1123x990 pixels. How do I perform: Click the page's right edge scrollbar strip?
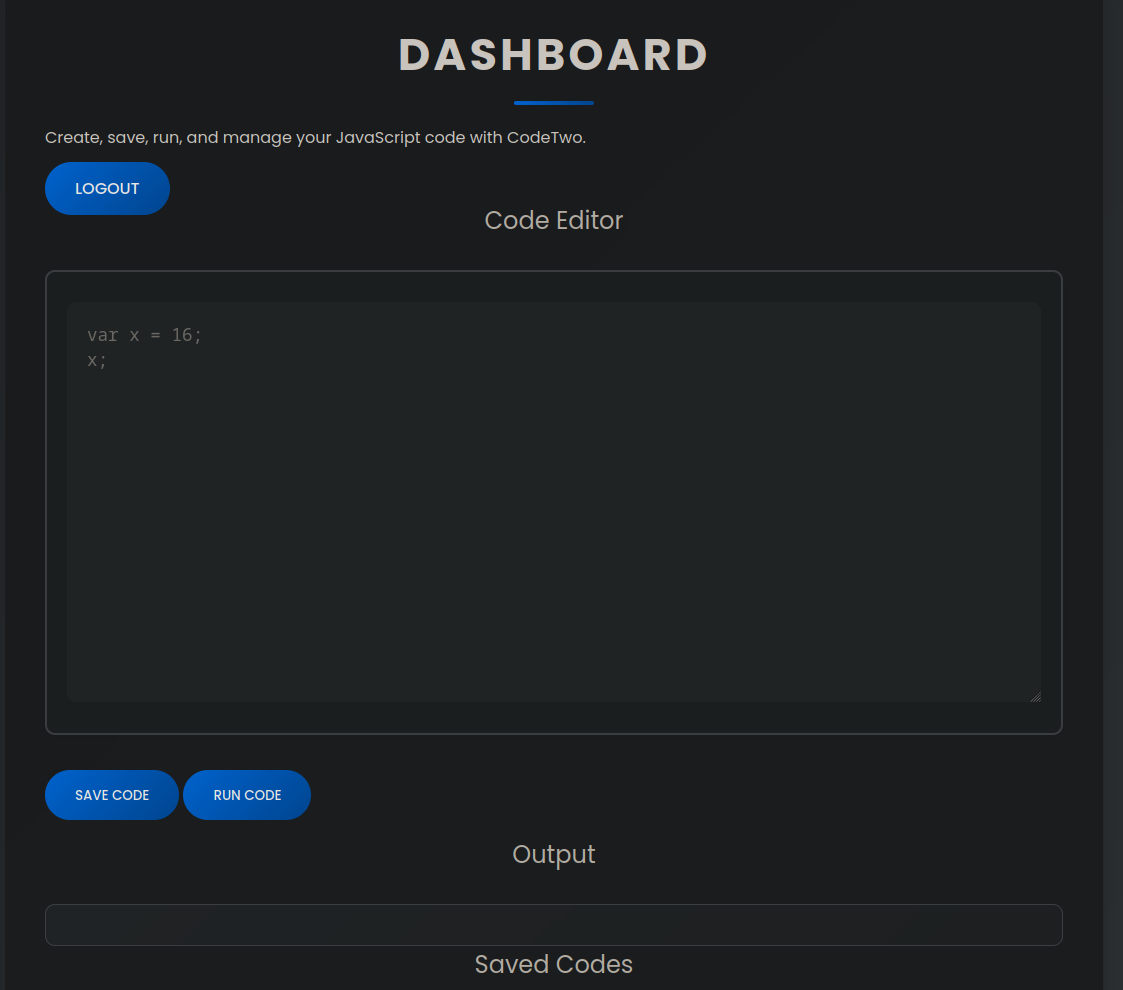[x=1112, y=500]
